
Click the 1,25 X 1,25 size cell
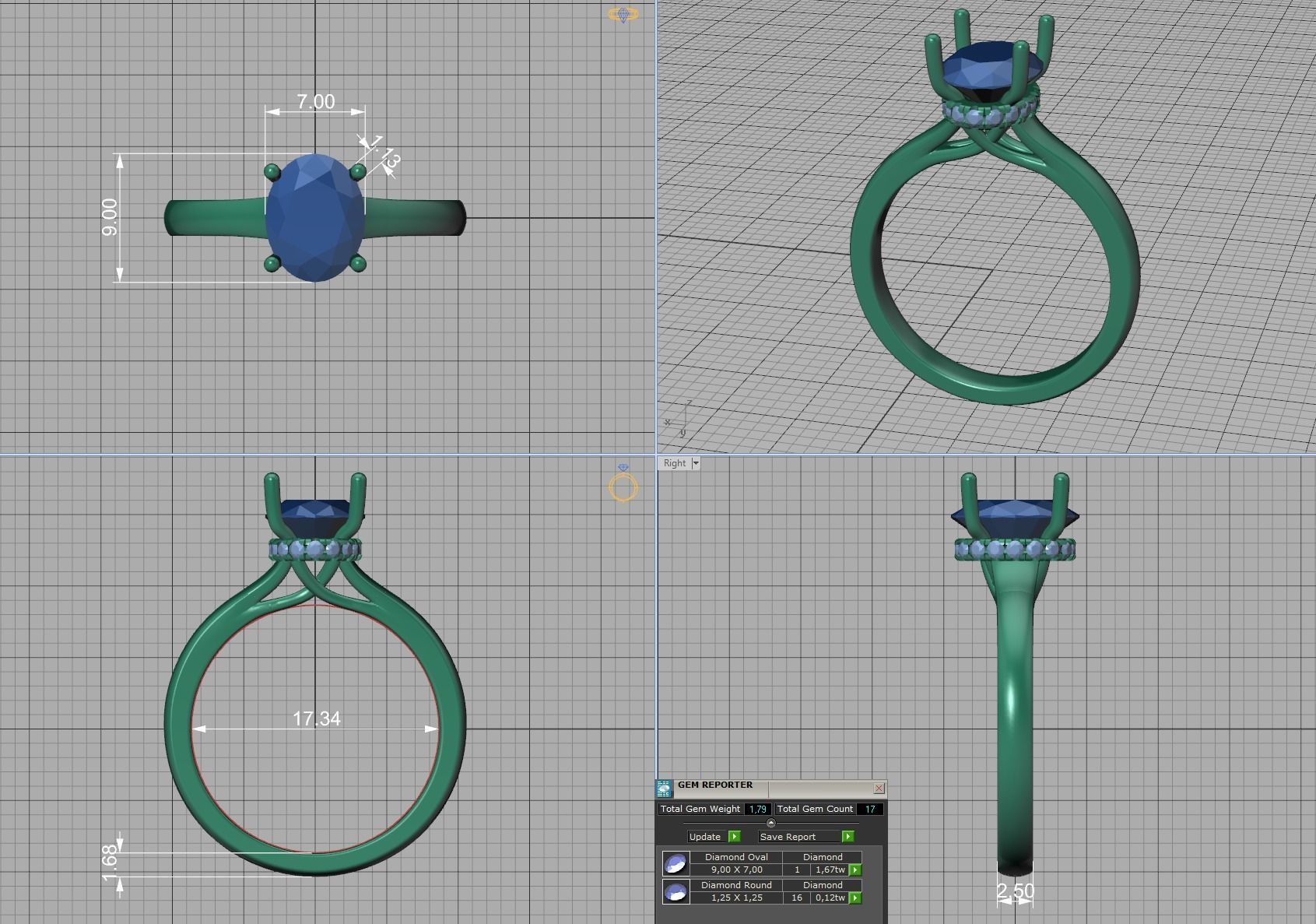[x=736, y=898]
